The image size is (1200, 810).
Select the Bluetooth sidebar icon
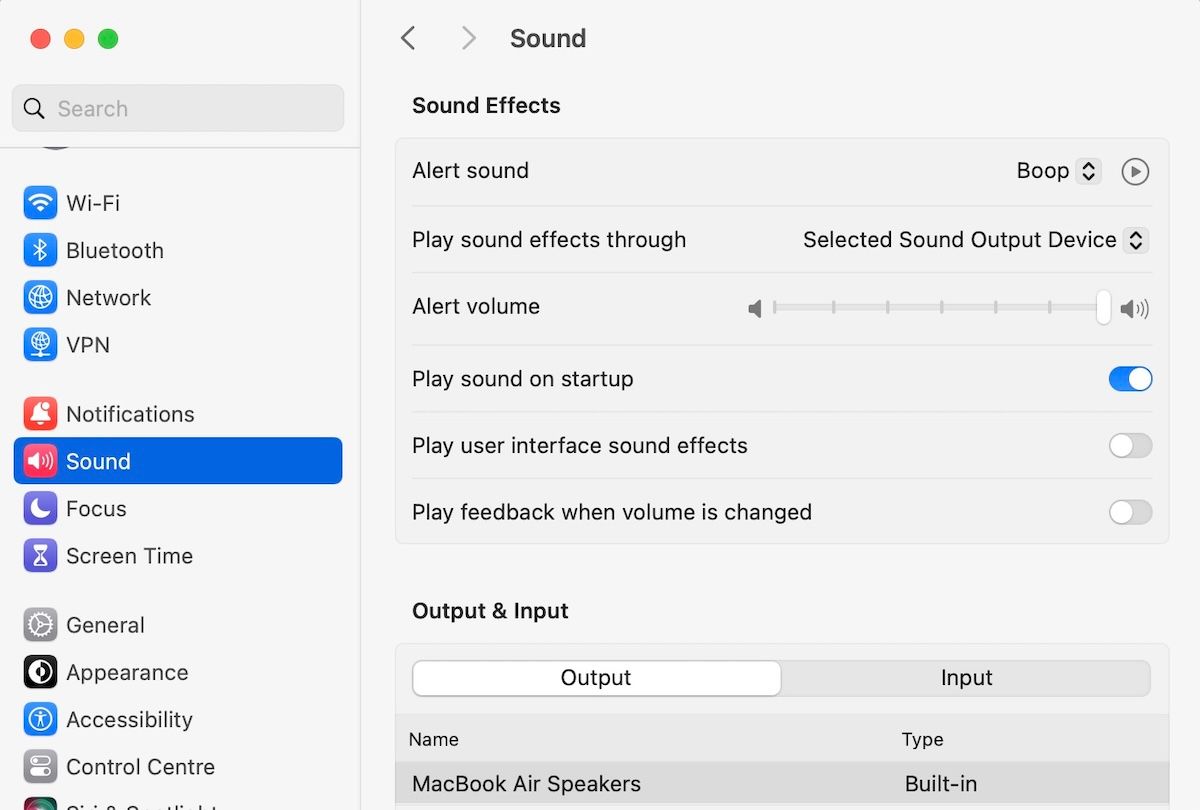[40, 250]
